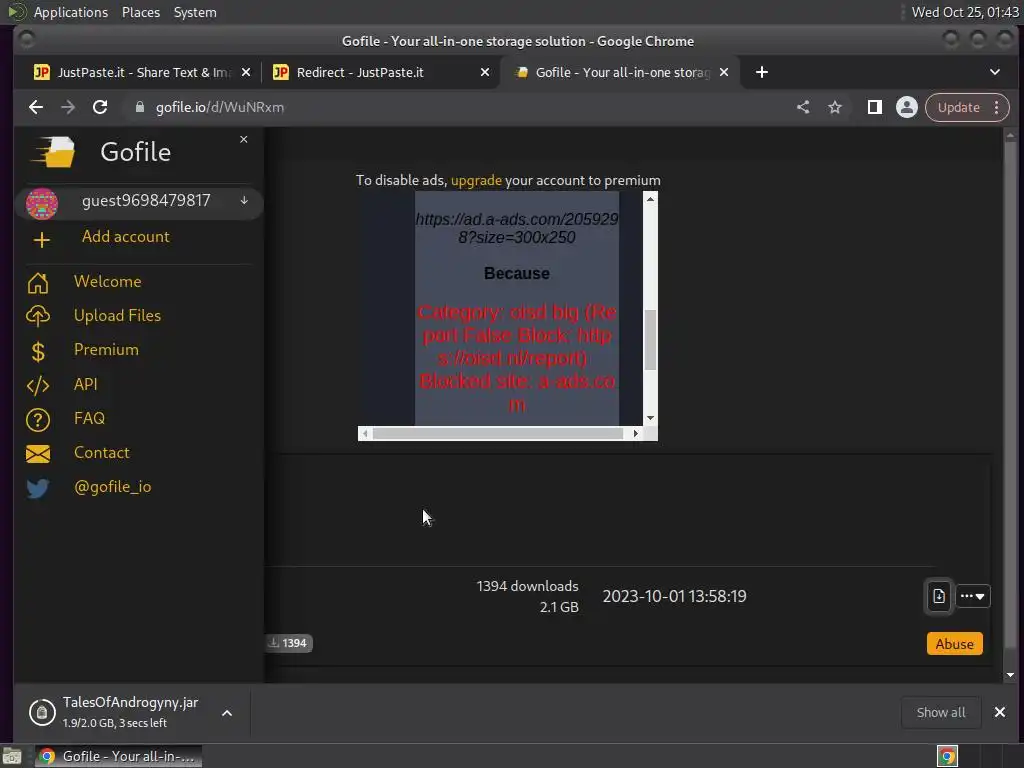This screenshot has height=768, width=1024.
Task: Click the 1394 download count badge
Action: point(289,643)
